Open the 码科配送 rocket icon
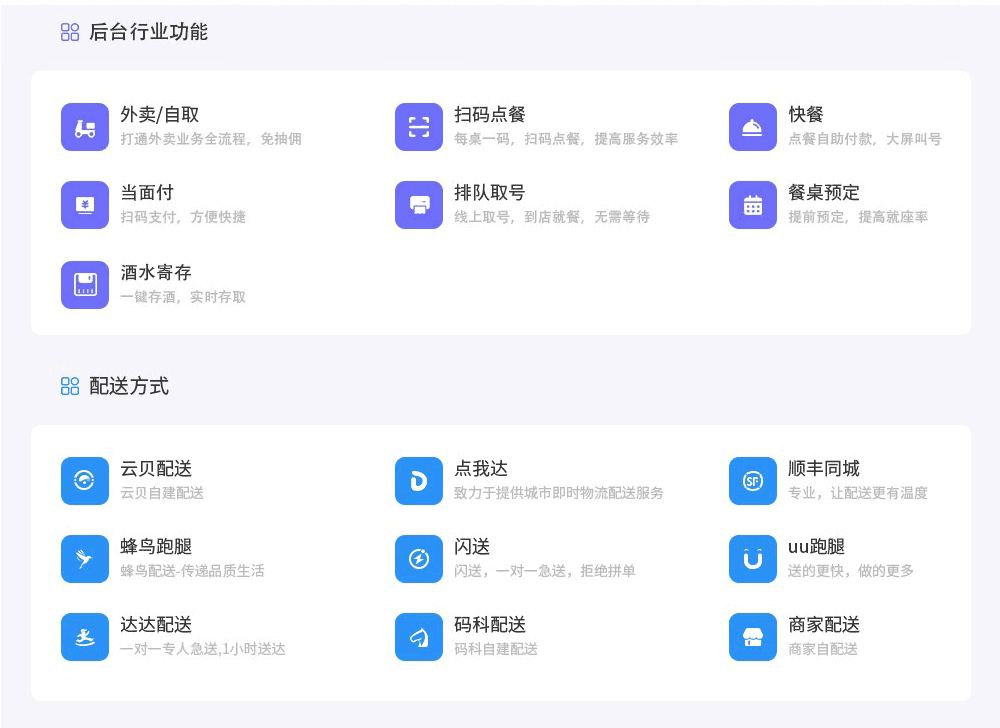This screenshot has height=728, width=1000. (x=419, y=637)
